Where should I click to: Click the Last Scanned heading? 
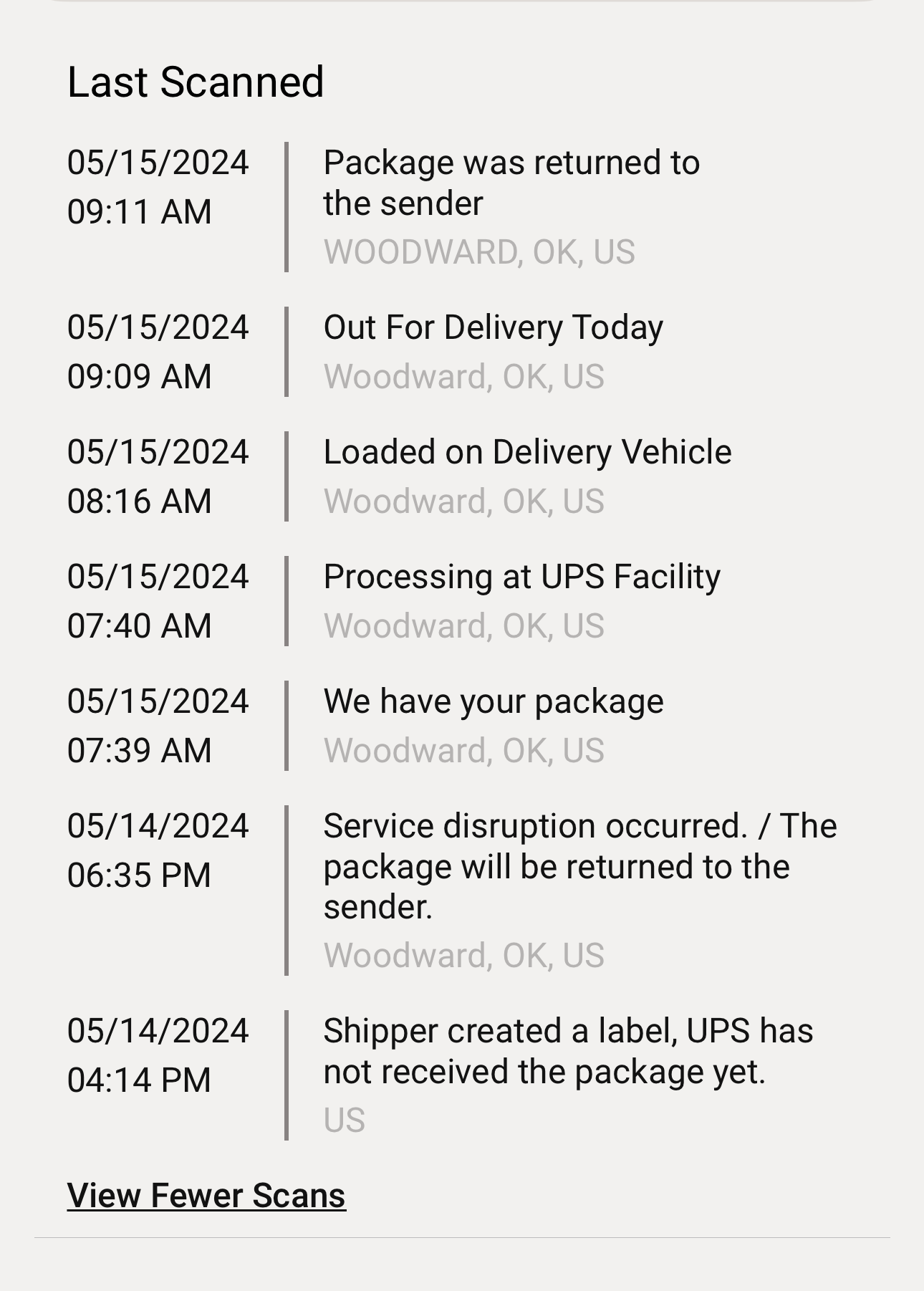(x=196, y=82)
